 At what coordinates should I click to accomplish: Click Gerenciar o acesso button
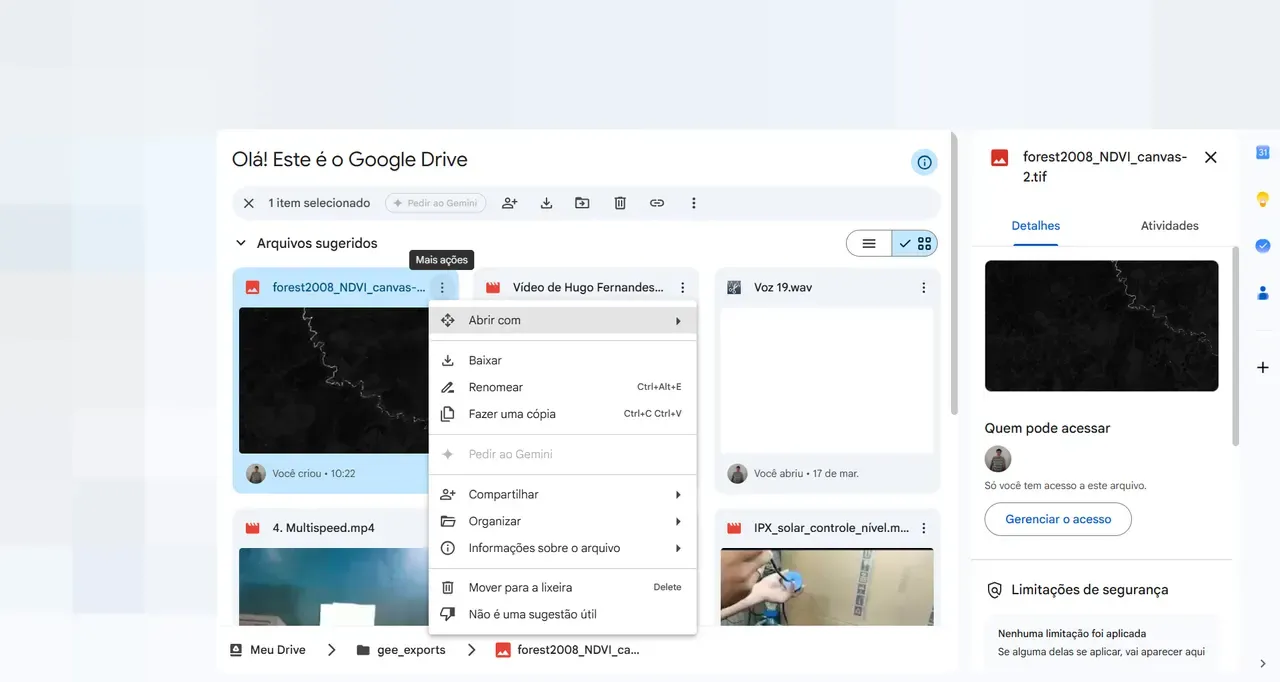[x=1058, y=519]
